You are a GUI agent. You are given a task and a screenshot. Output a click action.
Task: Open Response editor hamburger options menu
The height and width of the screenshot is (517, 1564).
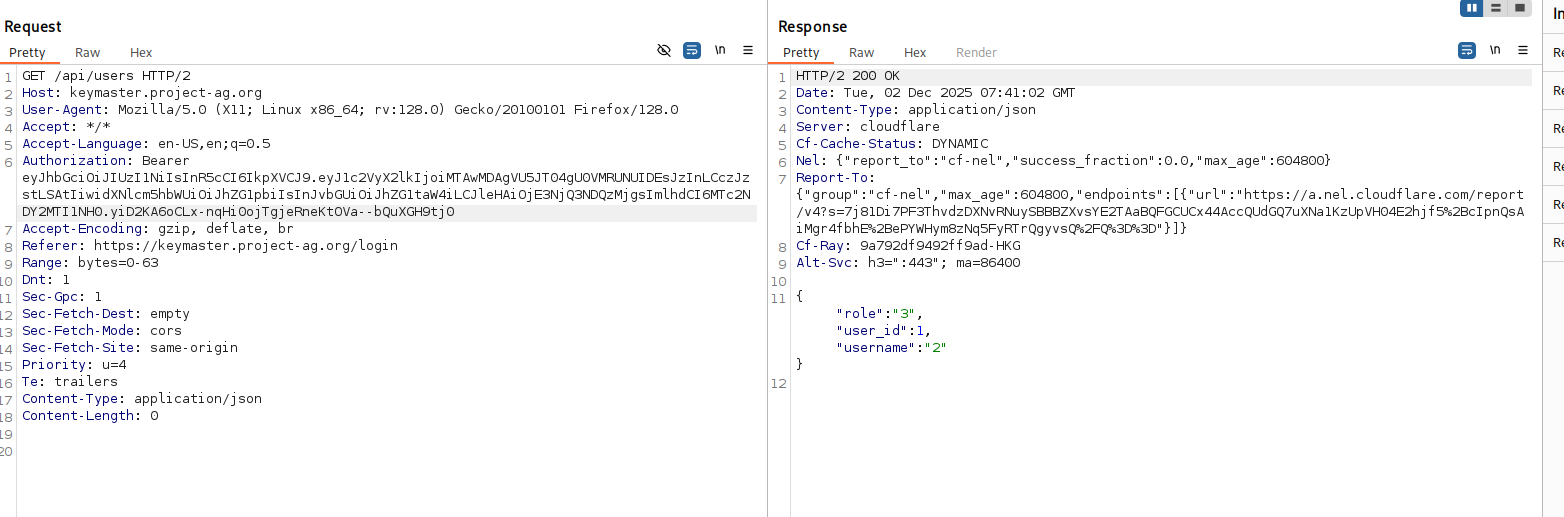coord(1523,50)
